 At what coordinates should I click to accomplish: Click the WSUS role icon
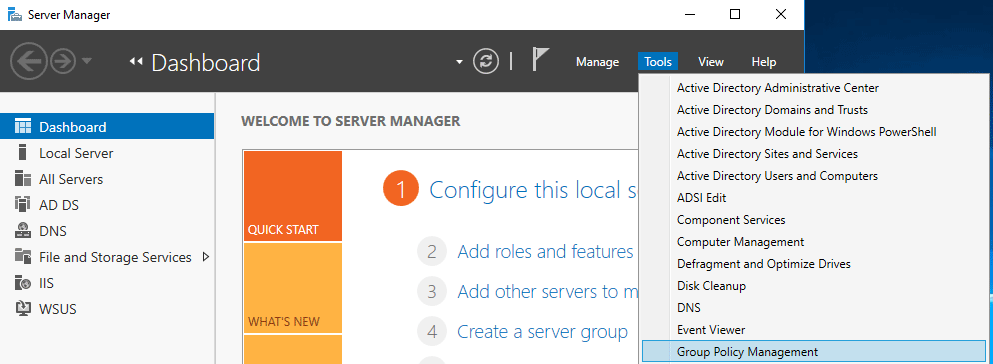pyautogui.click(x=23, y=308)
